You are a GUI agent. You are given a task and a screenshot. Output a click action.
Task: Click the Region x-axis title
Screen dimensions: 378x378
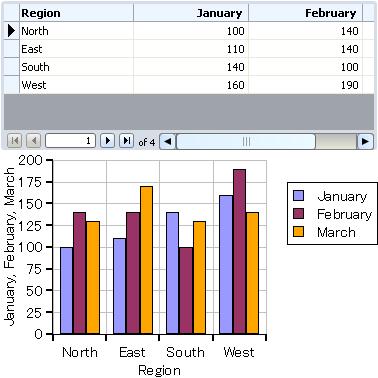tap(159, 371)
